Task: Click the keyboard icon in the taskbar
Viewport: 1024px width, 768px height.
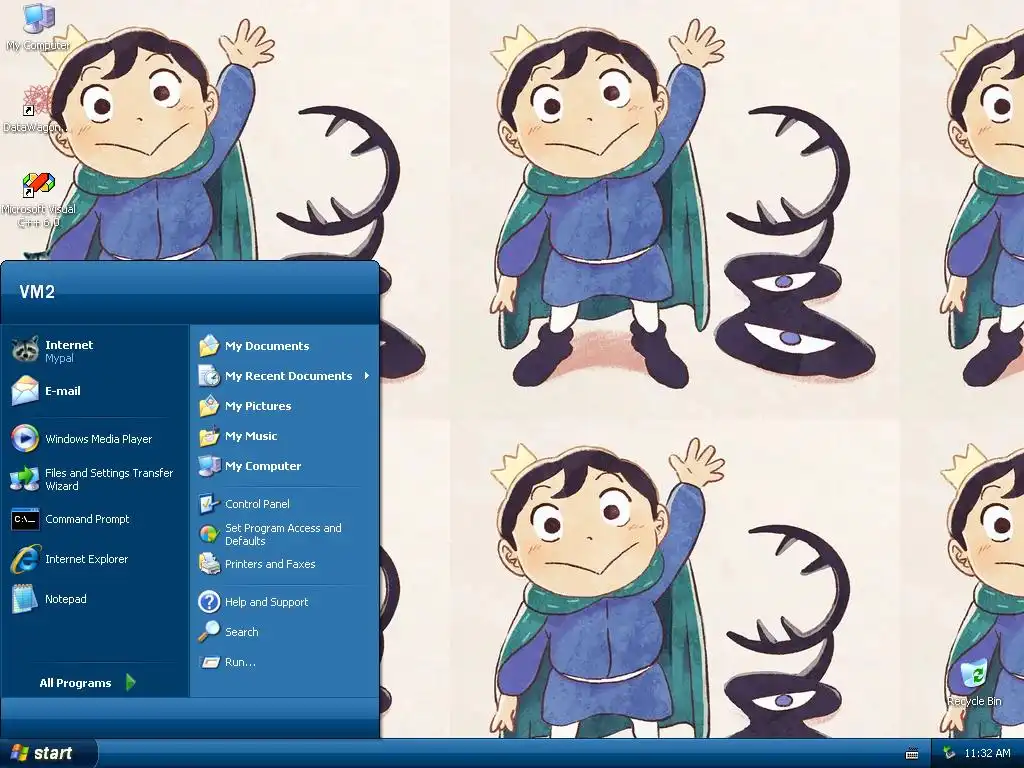Action: pyautogui.click(x=912, y=754)
